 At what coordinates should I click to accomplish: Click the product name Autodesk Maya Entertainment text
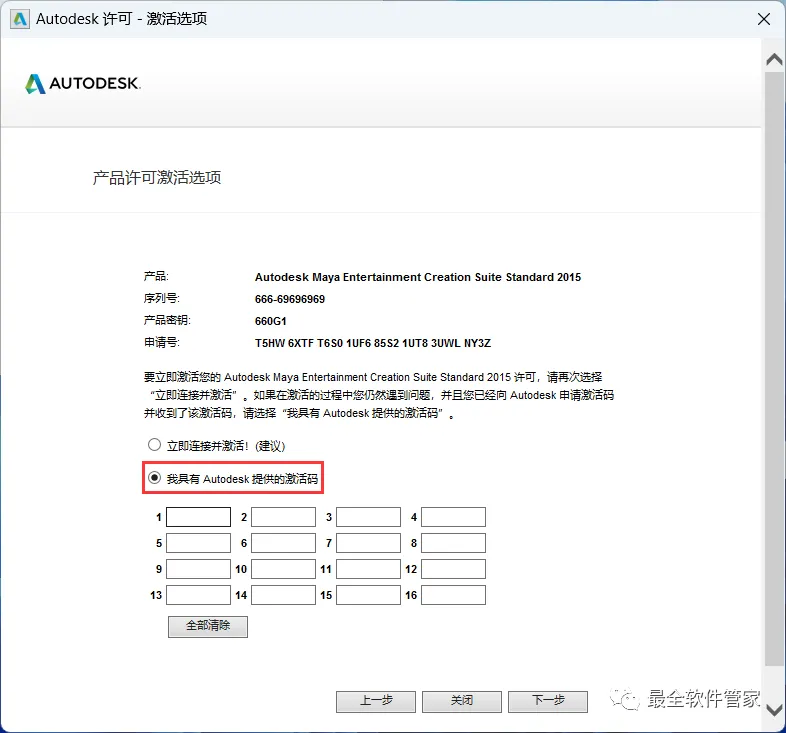tap(418, 277)
